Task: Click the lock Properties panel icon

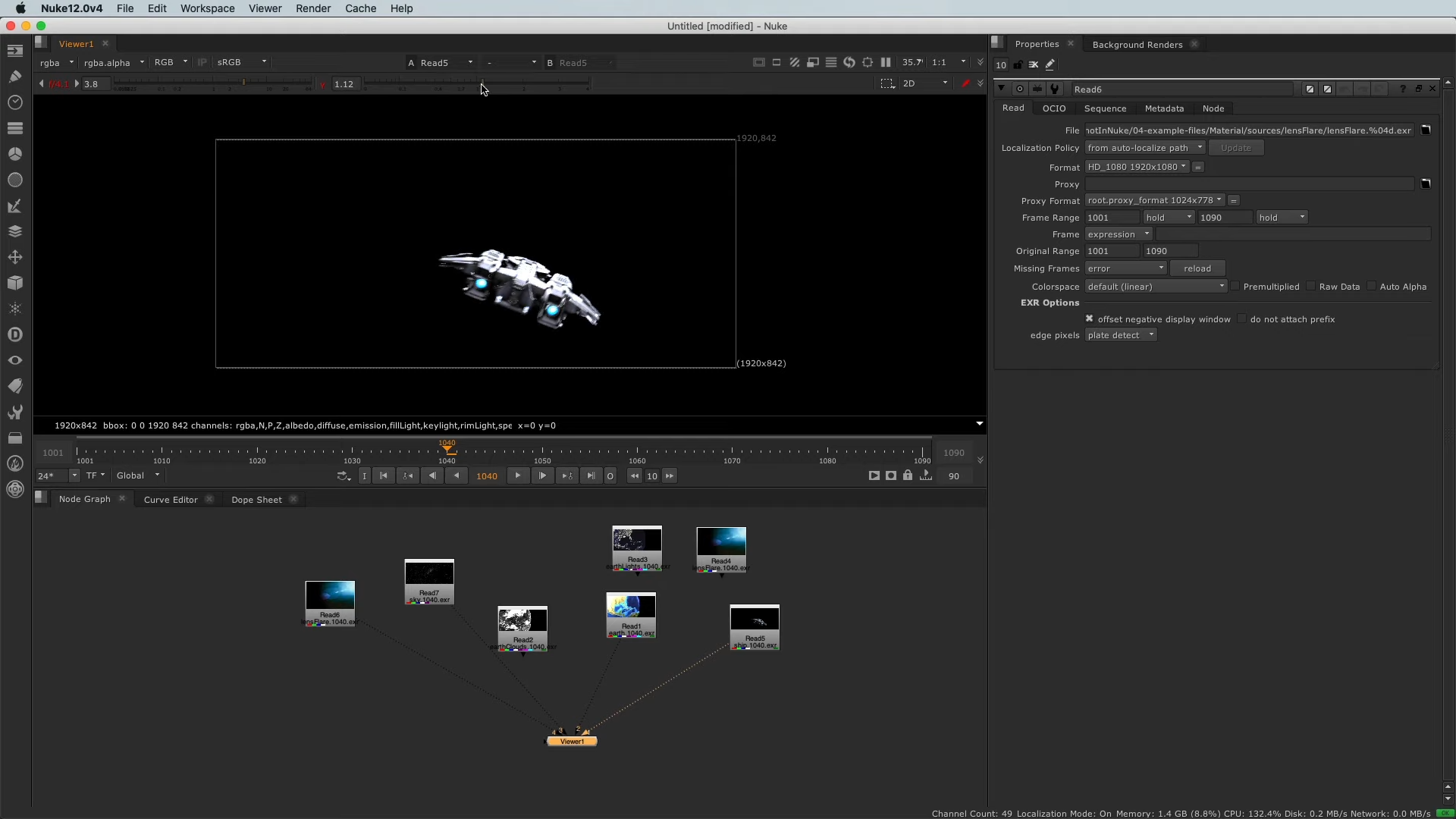Action: click(x=1018, y=65)
